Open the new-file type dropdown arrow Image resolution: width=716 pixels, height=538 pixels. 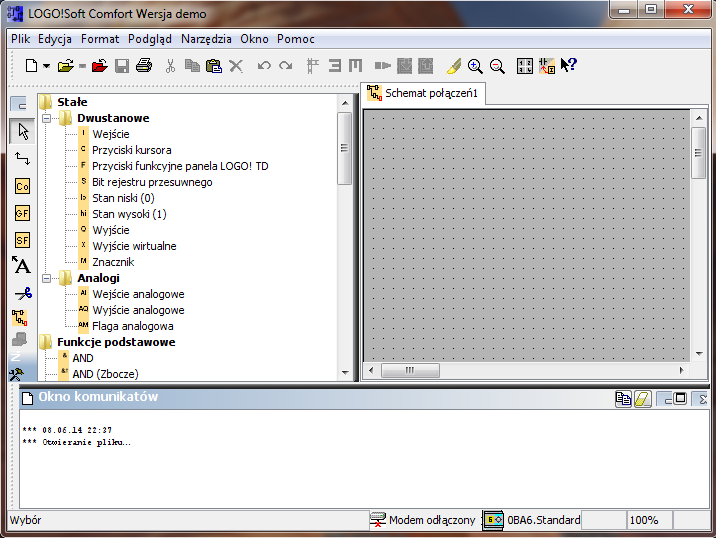click(x=46, y=66)
